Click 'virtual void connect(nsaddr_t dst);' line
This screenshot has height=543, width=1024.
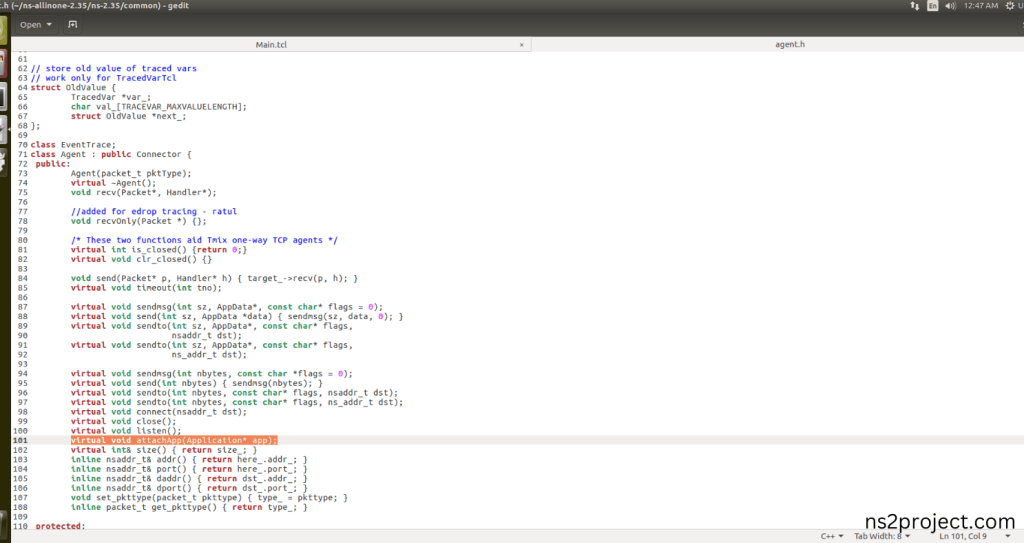point(159,412)
